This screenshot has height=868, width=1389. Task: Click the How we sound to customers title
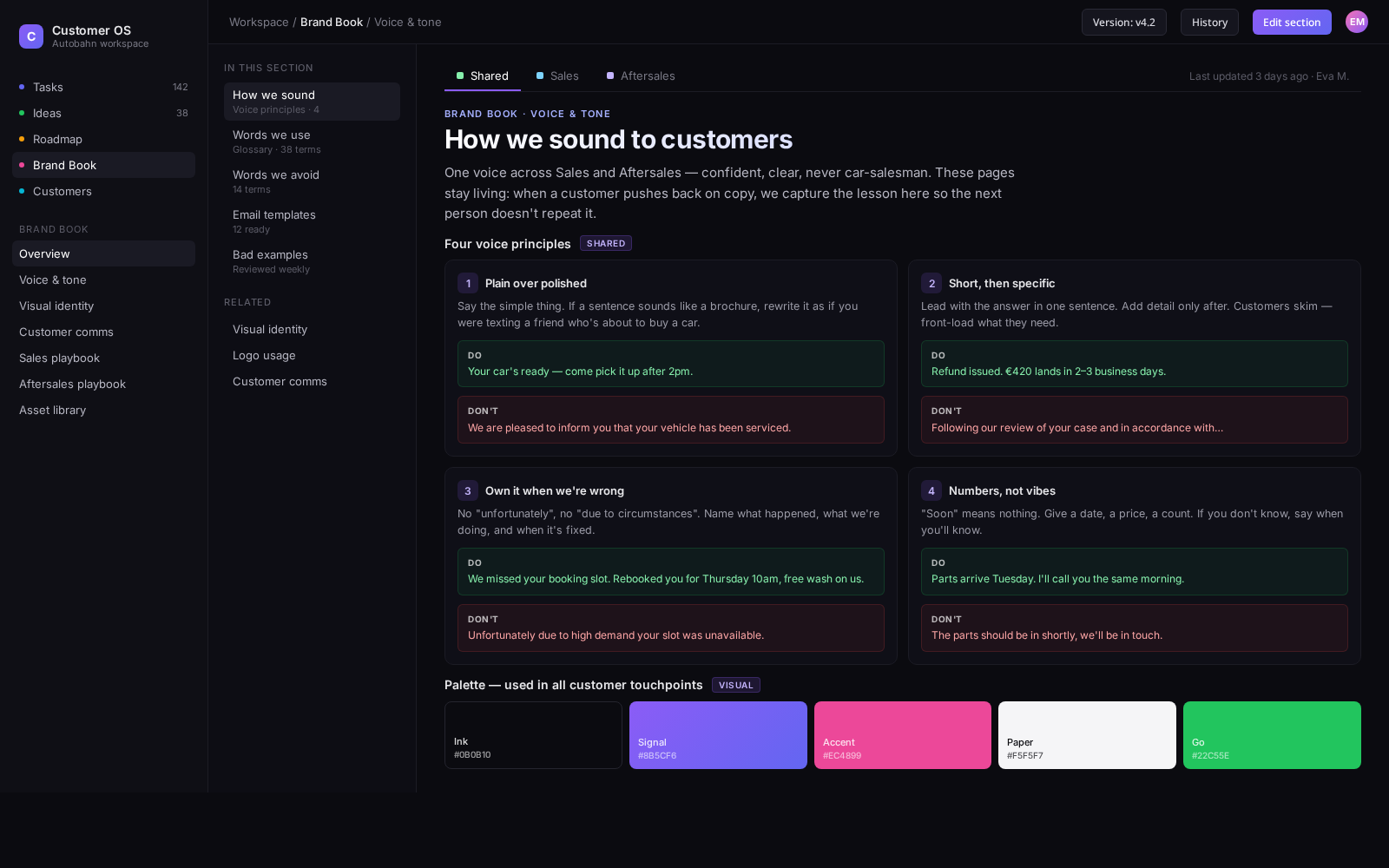(x=618, y=139)
